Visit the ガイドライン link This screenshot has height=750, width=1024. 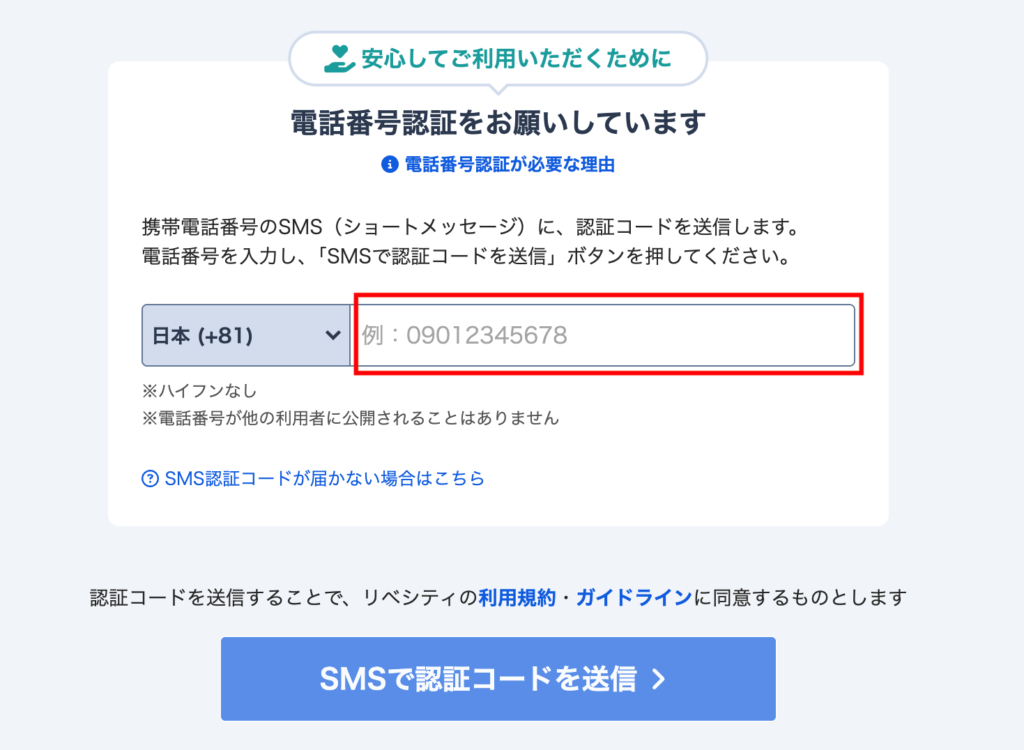point(633,598)
